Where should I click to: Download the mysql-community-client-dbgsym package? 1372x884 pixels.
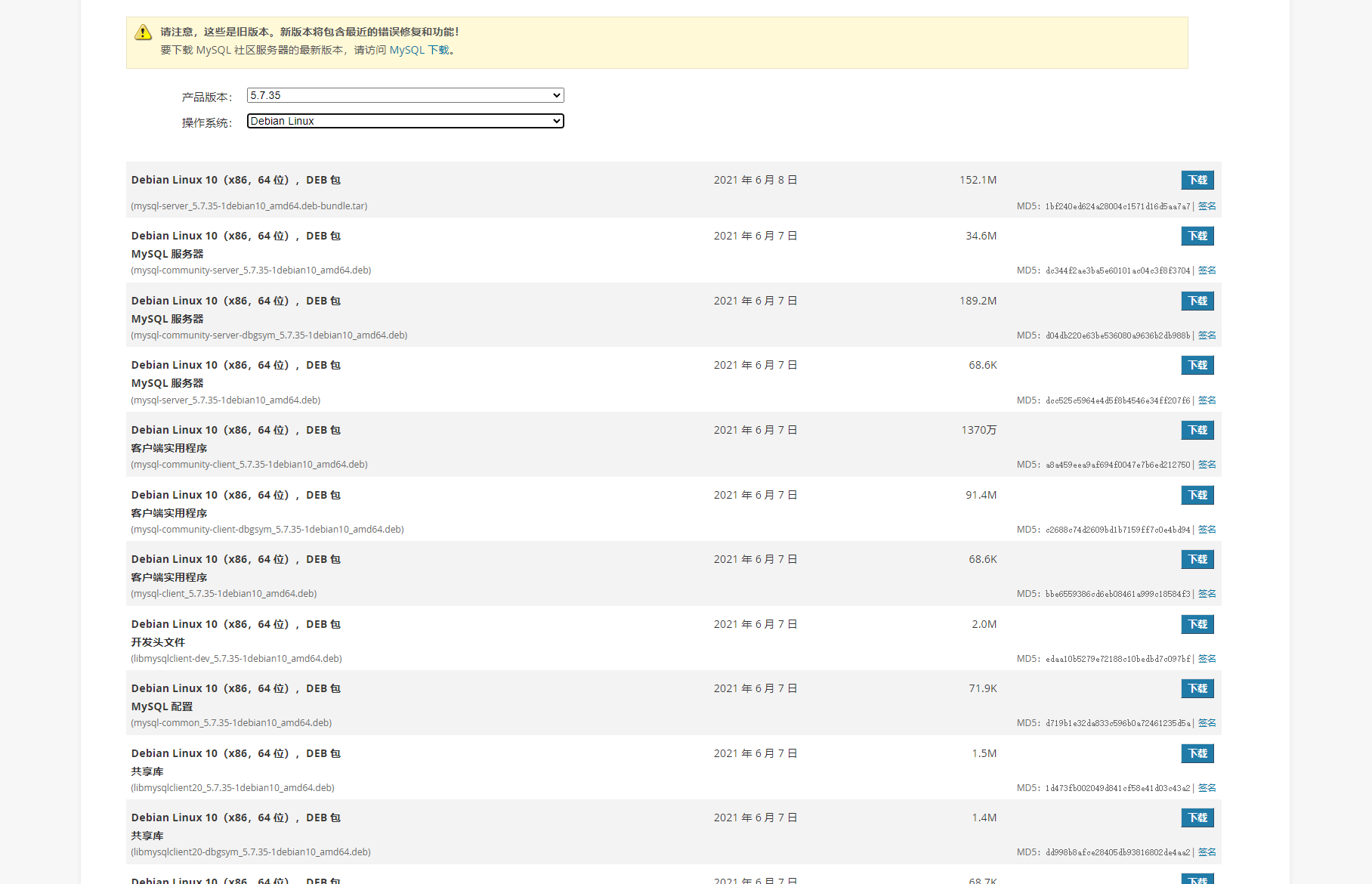(x=1197, y=495)
